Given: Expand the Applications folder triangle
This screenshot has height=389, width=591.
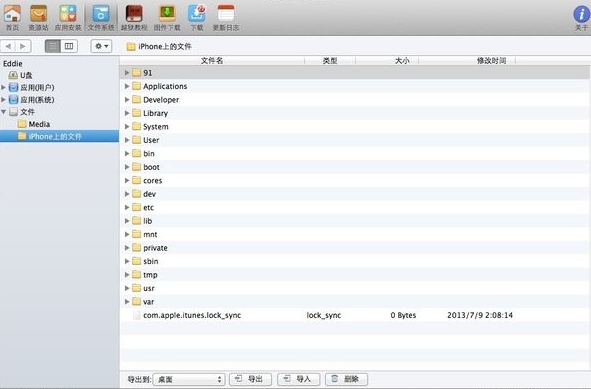Looking at the screenshot, I should [x=127, y=86].
